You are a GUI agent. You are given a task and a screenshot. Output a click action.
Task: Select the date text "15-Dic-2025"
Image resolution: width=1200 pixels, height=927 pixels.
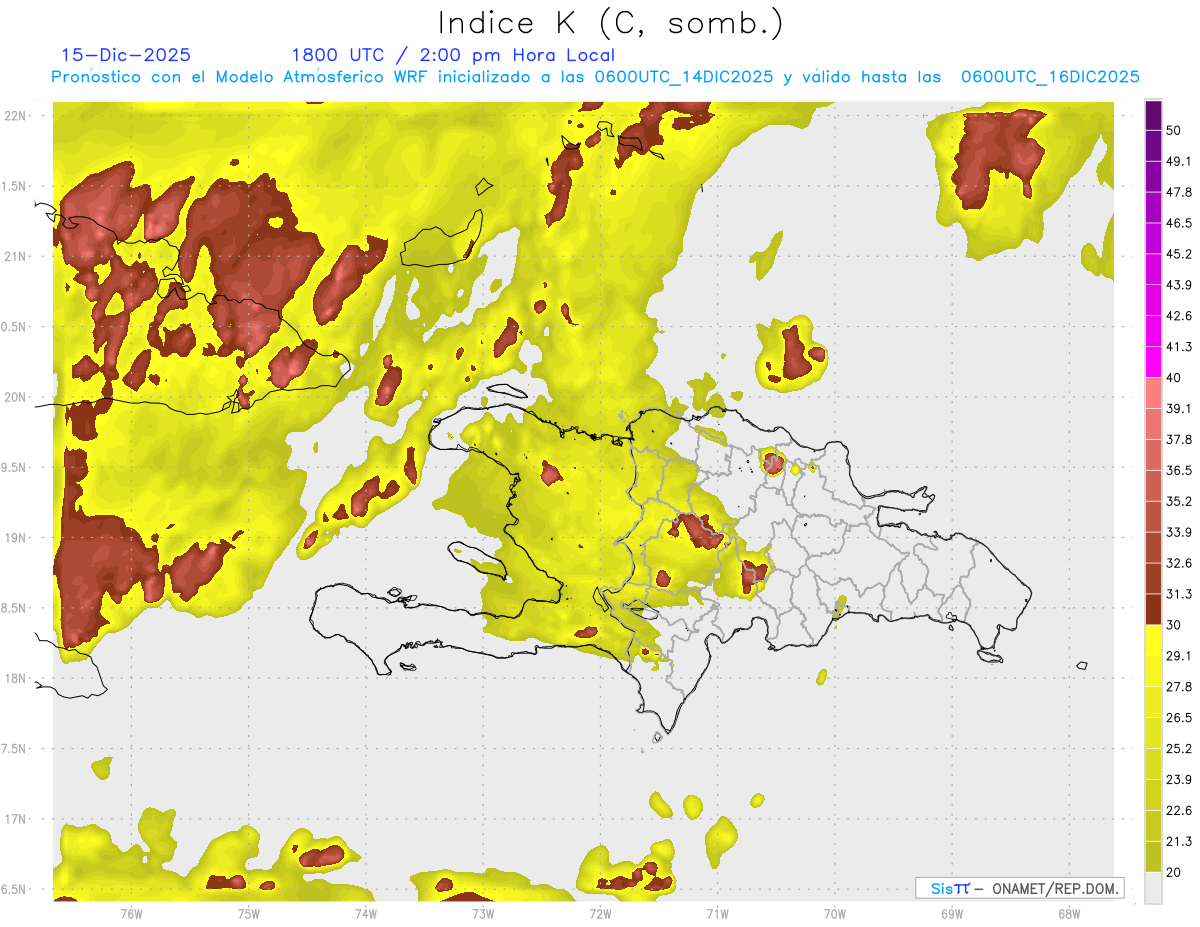tap(126, 55)
